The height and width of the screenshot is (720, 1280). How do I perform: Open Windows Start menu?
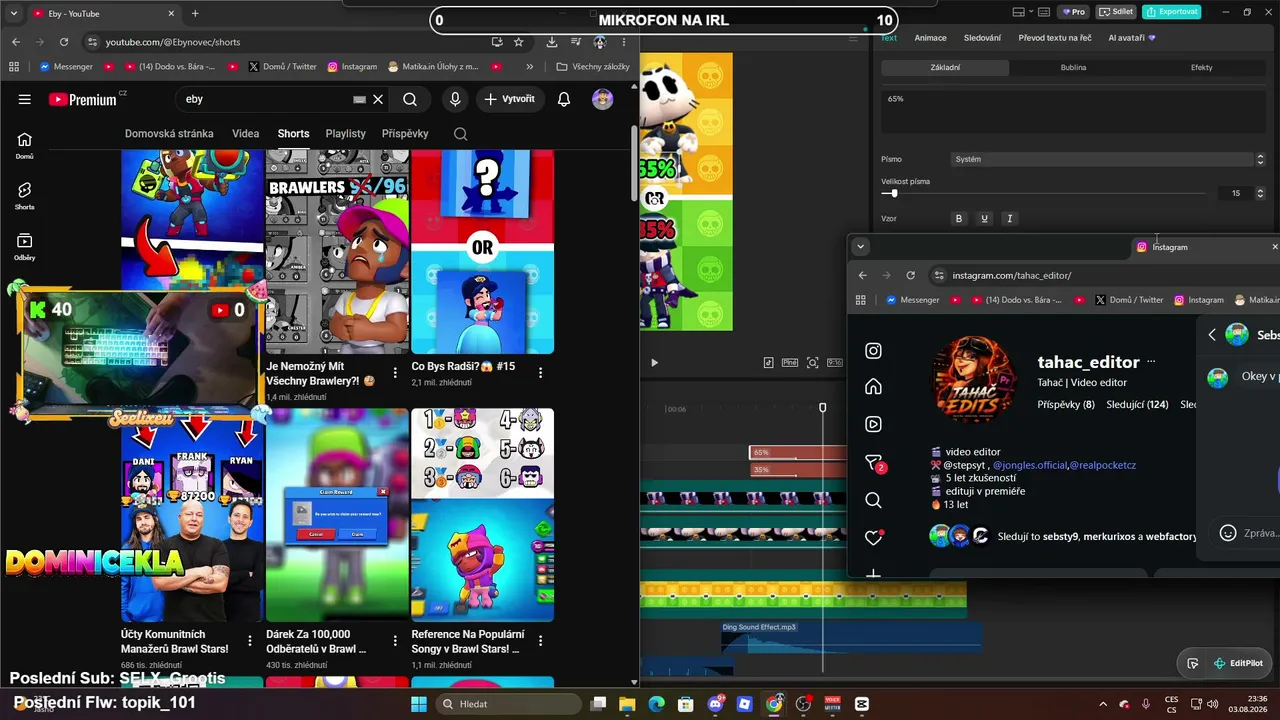(x=419, y=704)
